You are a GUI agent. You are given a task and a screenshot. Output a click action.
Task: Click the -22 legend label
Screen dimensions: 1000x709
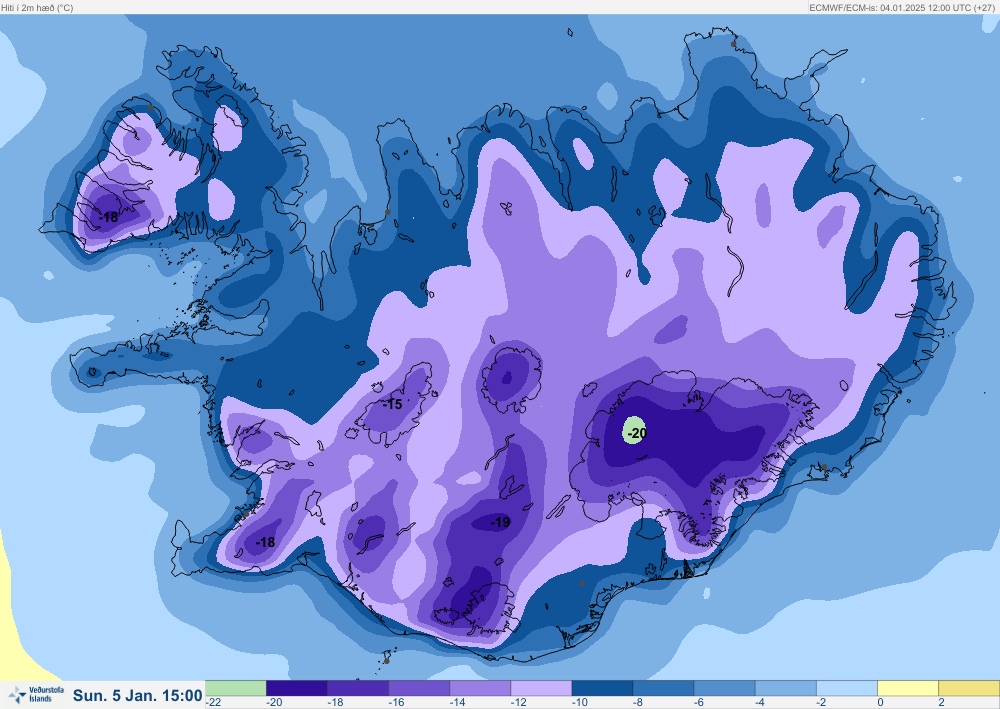pyautogui.click(x=214, y=703)
